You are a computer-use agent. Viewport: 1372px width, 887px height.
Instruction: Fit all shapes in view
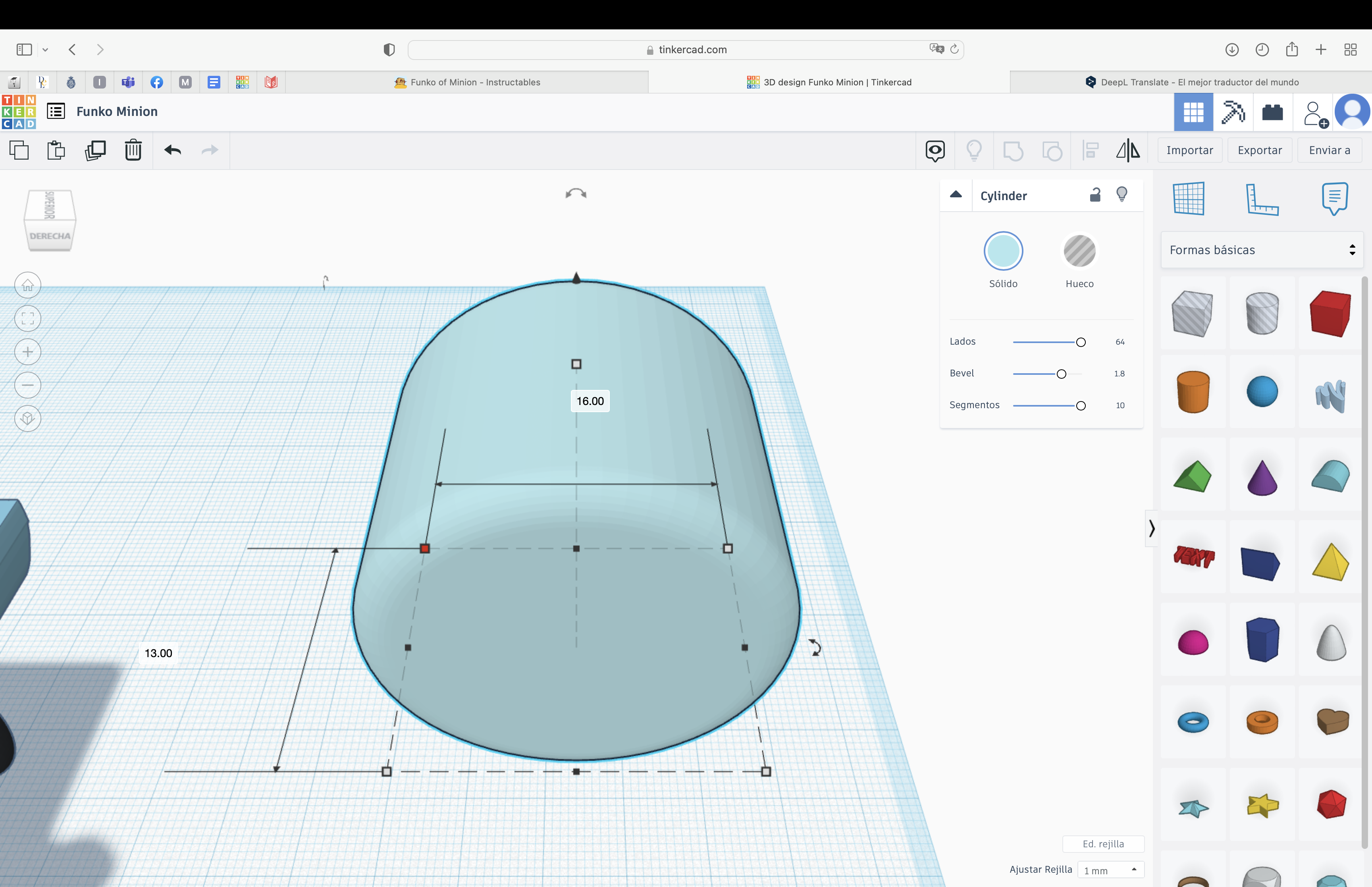[28, 318]
